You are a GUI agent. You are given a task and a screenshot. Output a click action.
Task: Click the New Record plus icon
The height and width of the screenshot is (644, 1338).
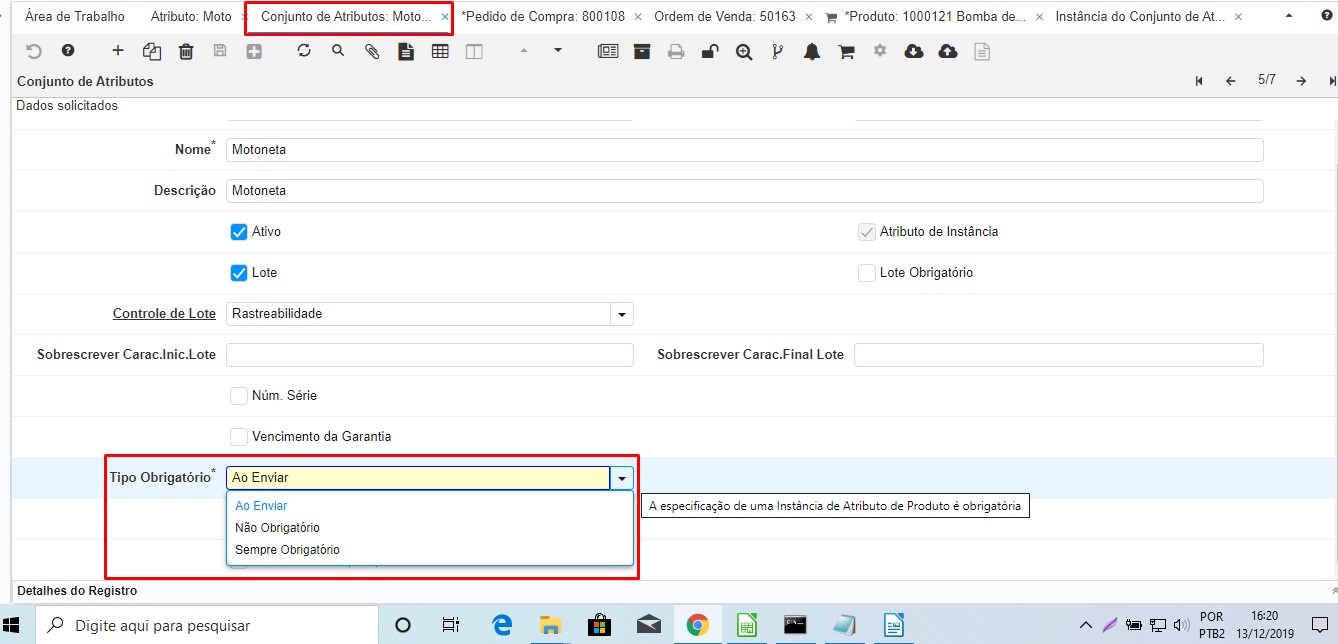118,51
